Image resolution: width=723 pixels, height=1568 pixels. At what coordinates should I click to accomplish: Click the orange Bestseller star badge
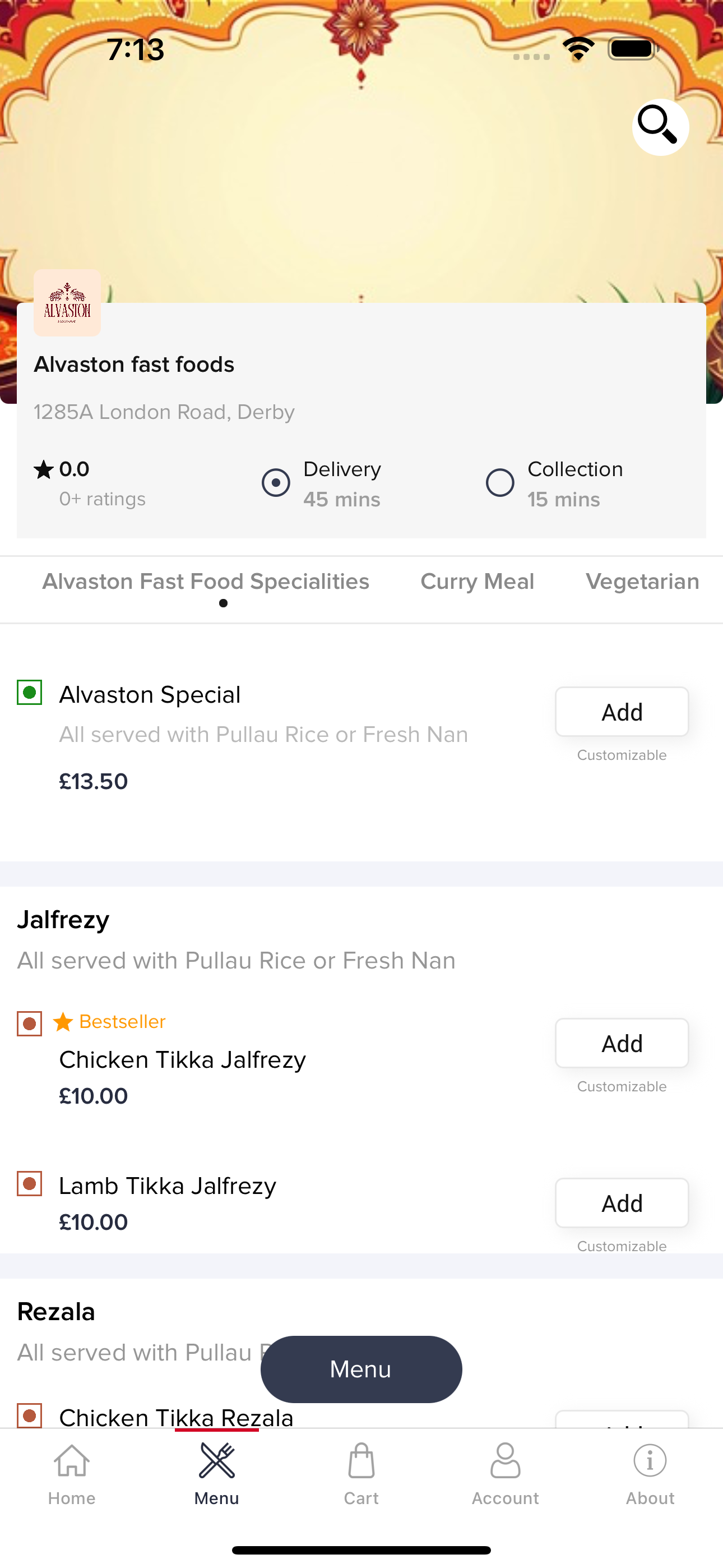click(63, 1021)
